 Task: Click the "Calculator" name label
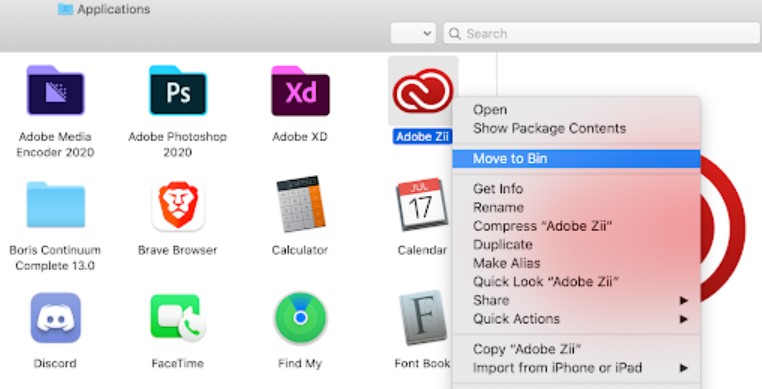(x=300, y=250)
